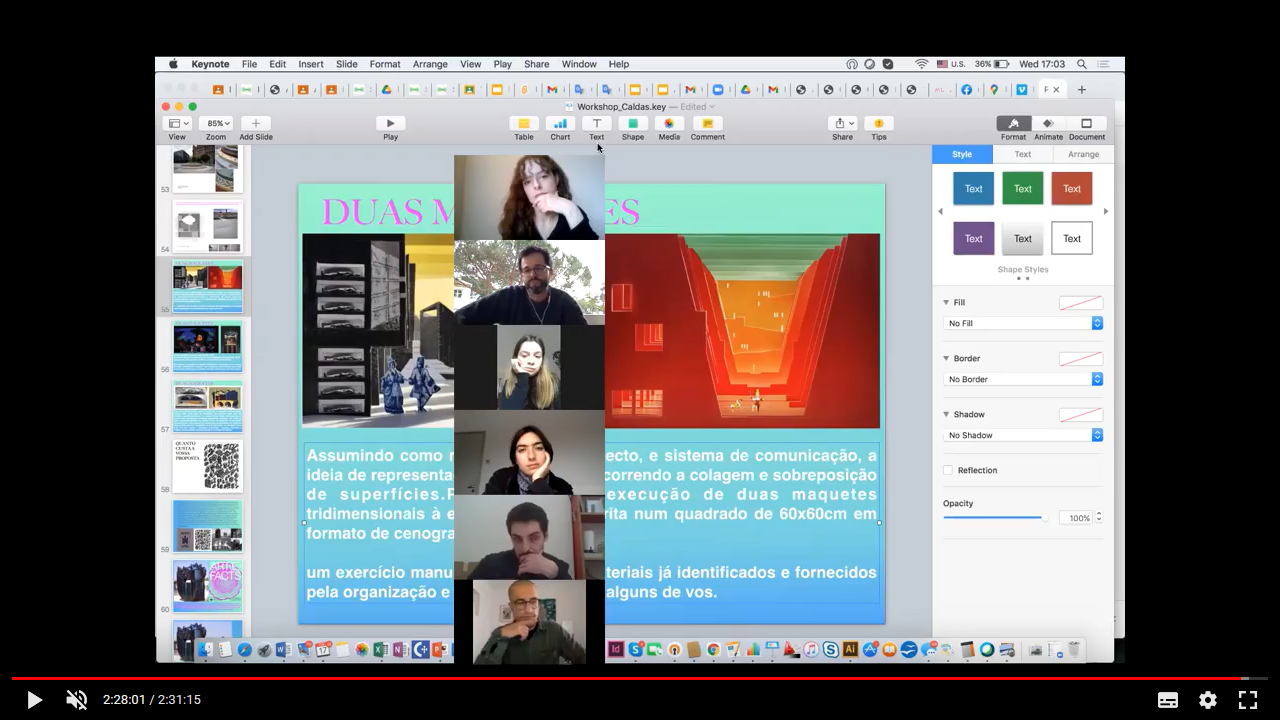Enable the Reflection checkbox
Image resolution: width=1280 pixels, height=720 pixels.
pos(948,470)
